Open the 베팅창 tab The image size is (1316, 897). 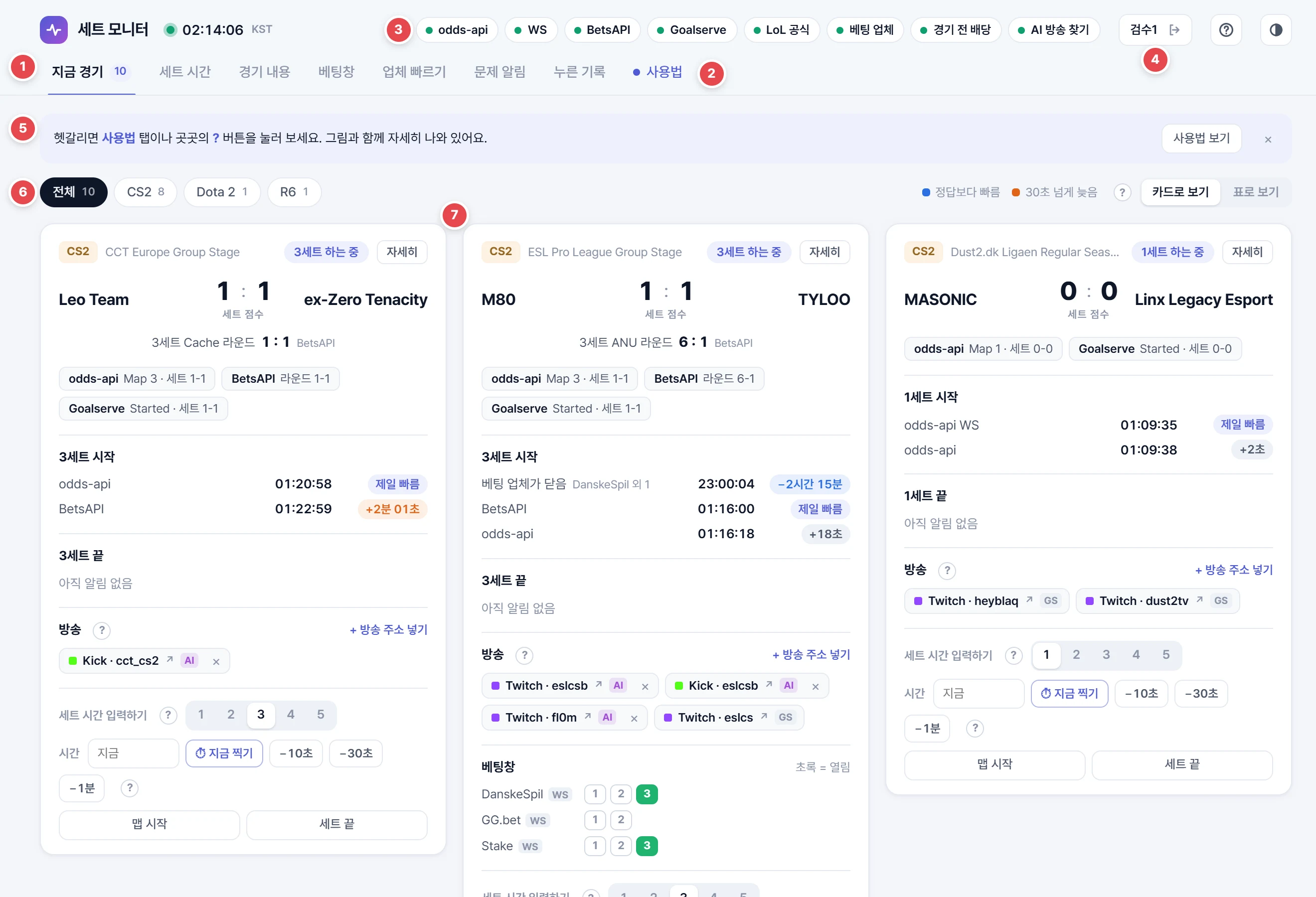336,72
